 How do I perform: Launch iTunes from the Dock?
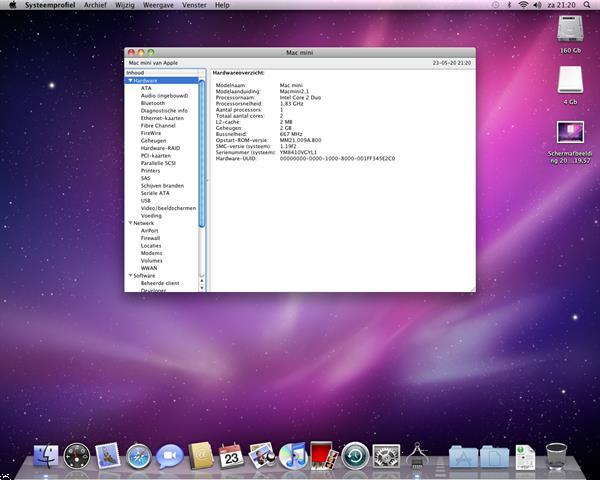coord(293,456)
